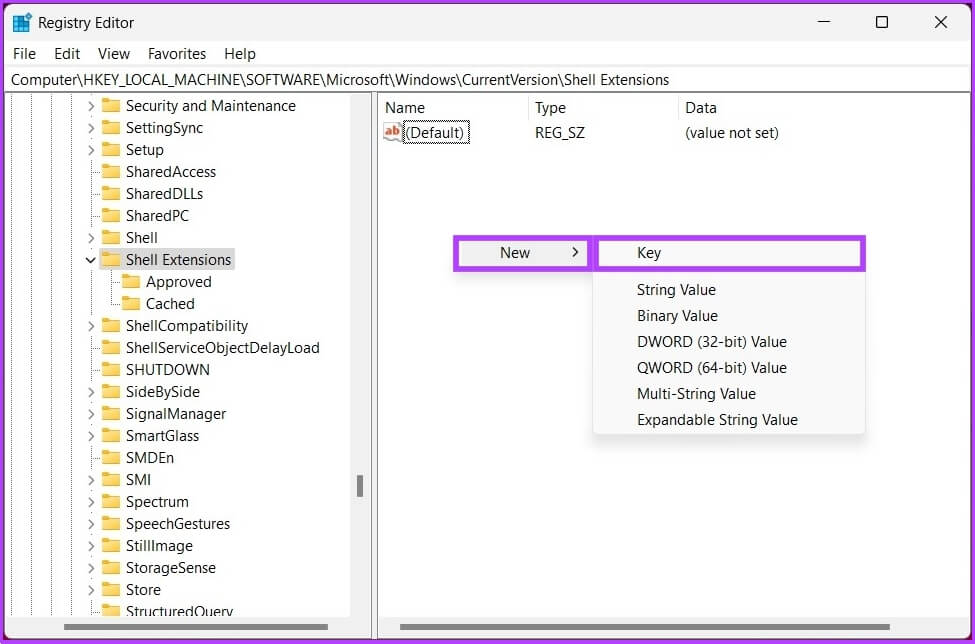Choose String Value from the submenu
975x644 pixels.
[729, 290]
